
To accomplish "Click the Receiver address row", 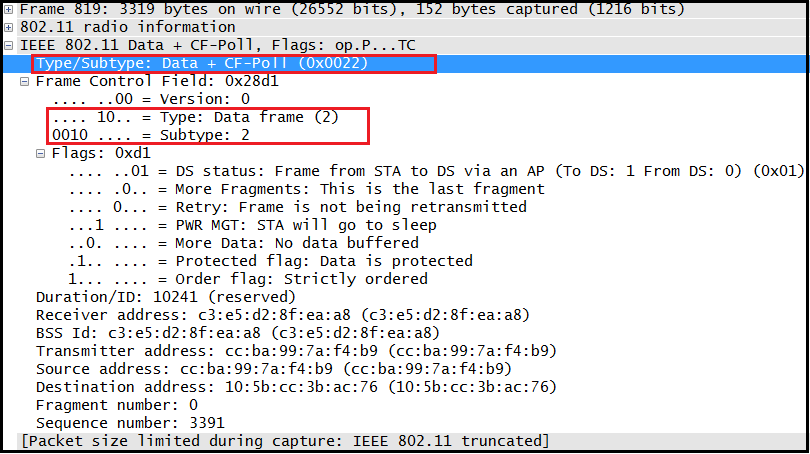I will [x=282, y=315].
